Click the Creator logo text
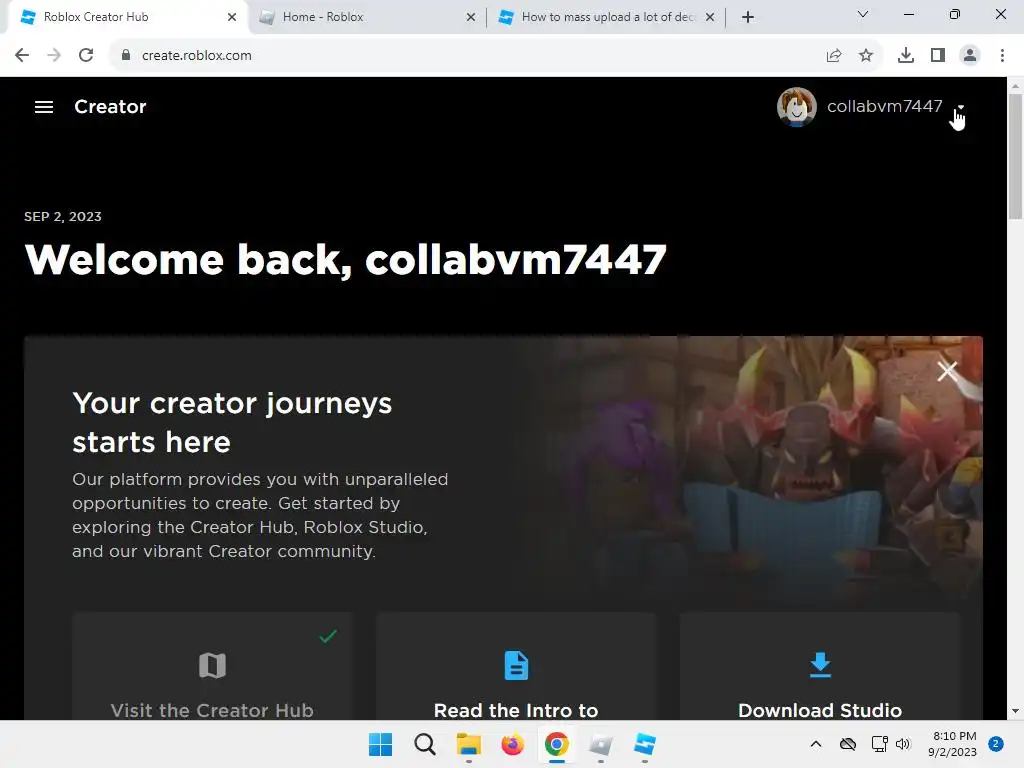1024x768 pixels. 110,106
